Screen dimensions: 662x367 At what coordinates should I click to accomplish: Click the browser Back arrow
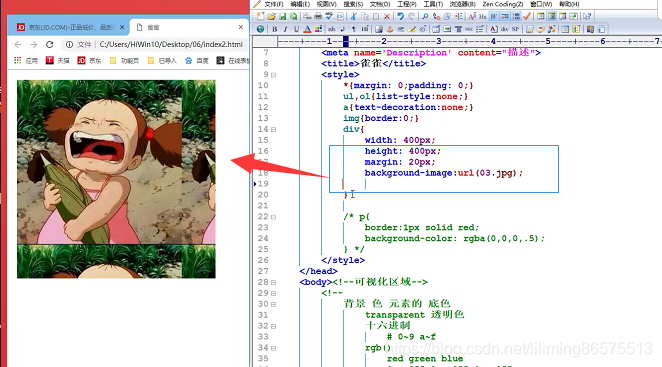coord(18,44)
